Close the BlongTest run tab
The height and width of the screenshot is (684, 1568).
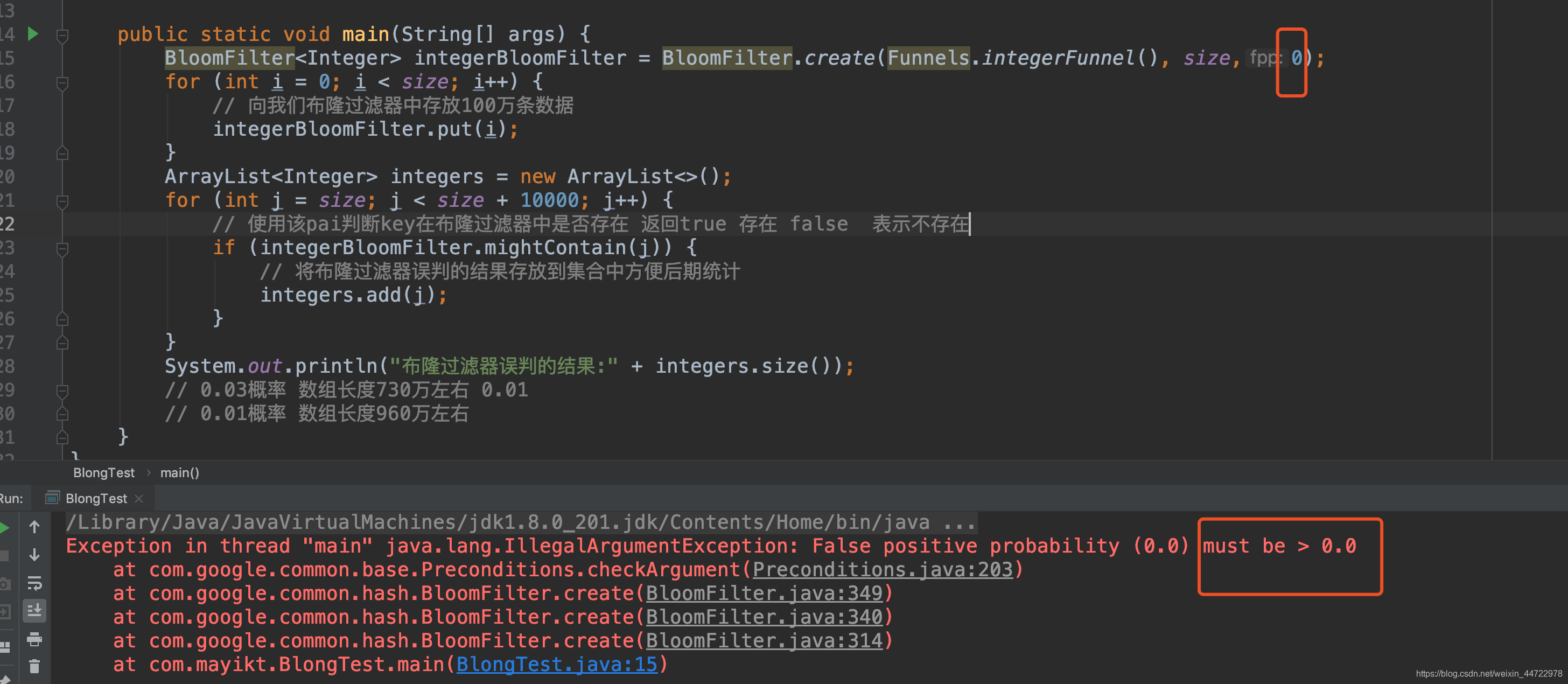[139, 498]
